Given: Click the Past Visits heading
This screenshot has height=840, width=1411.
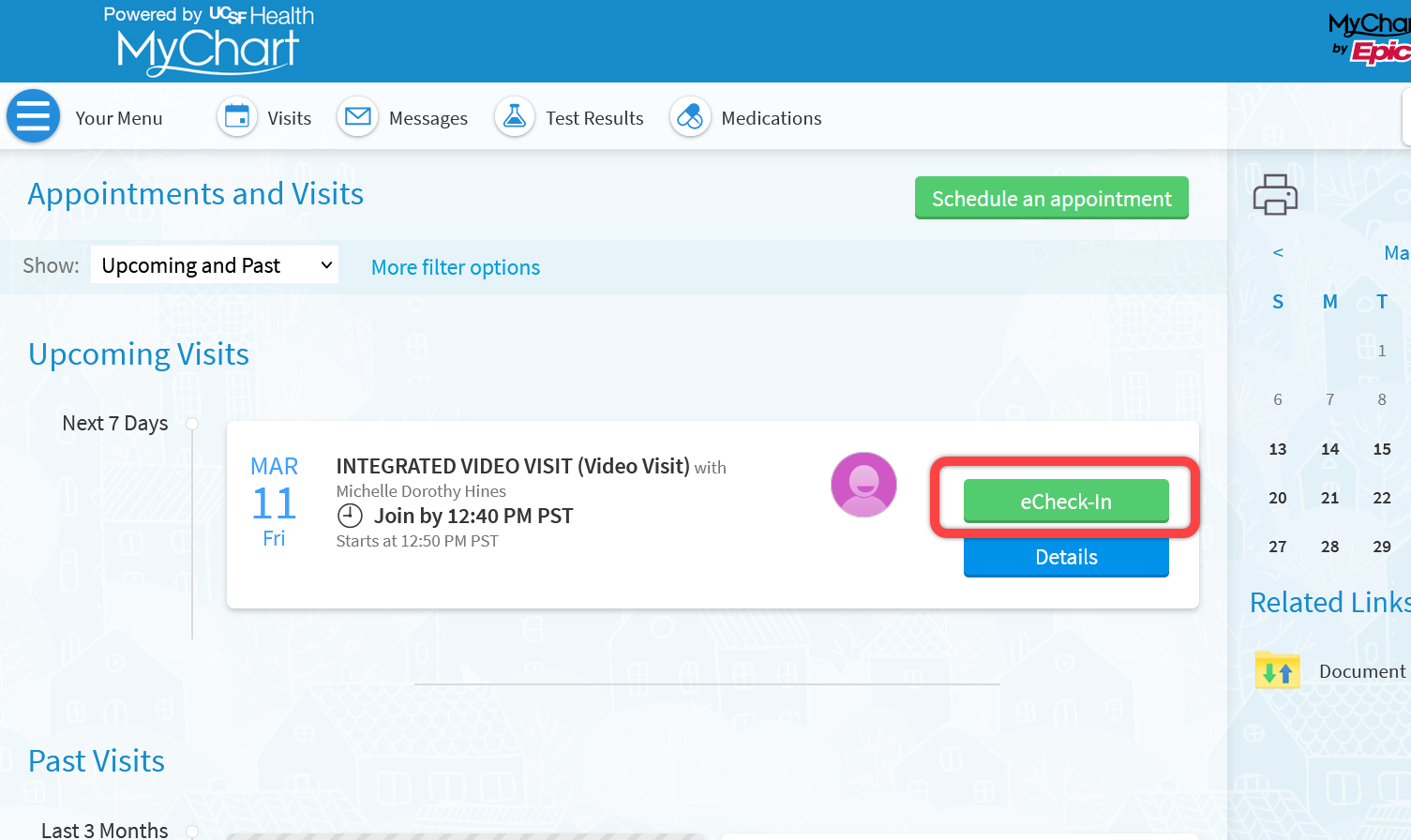Looking at the screenshot, I should (x=97, y=761).
